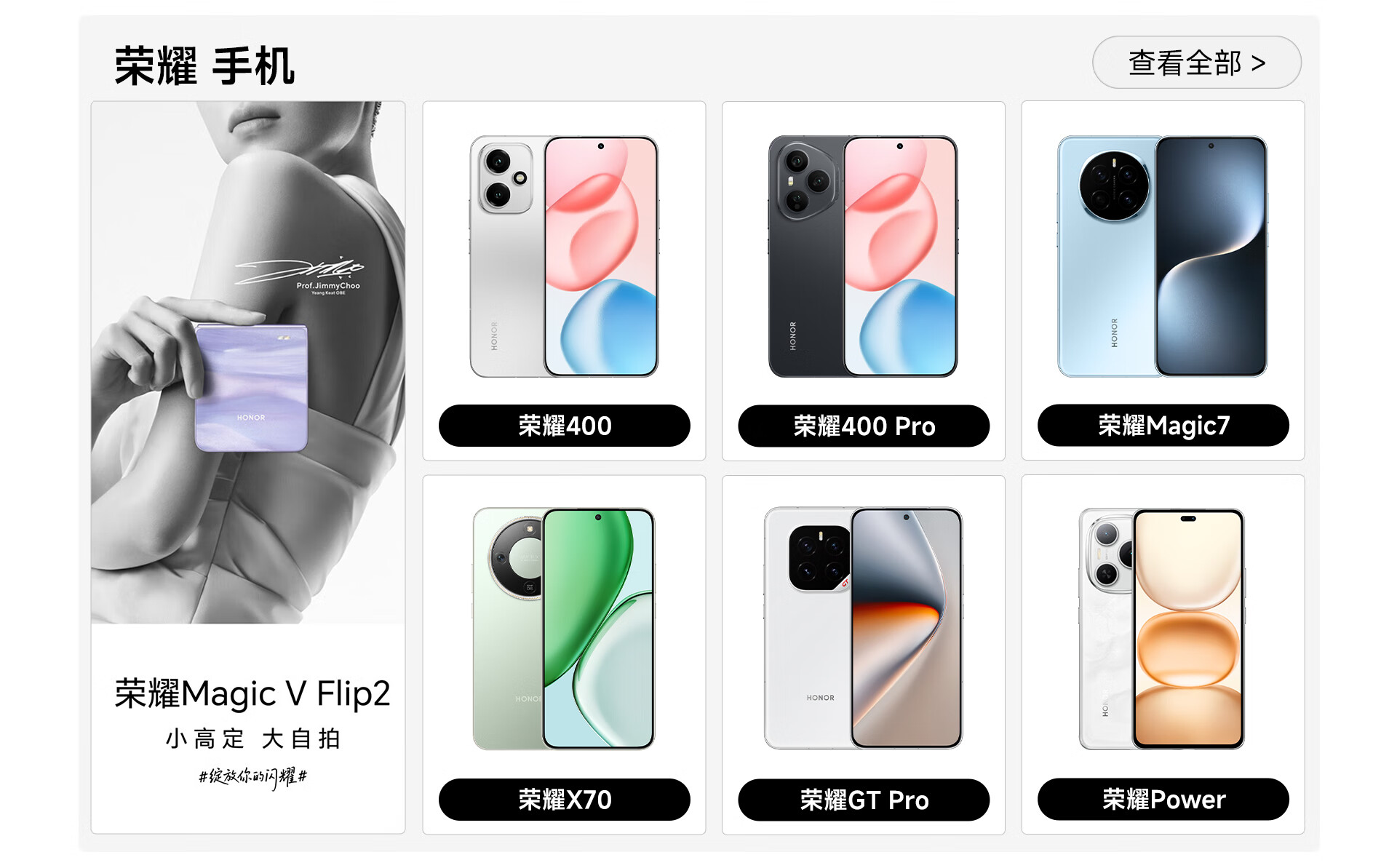Select the green 荣耀X70 phone image

[x=564, y=629]
